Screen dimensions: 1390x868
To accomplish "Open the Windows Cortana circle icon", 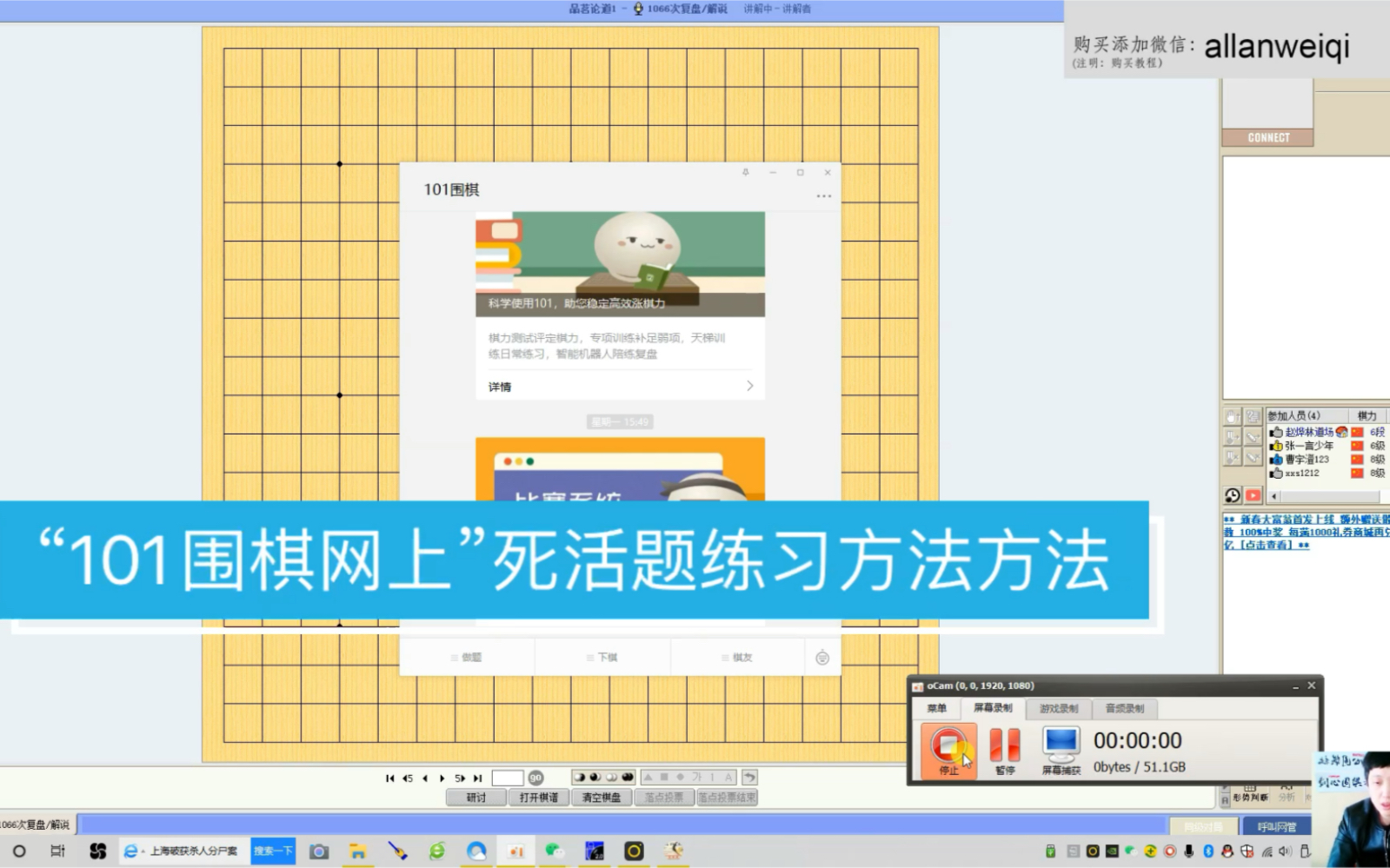I will [x=19, y=851].
